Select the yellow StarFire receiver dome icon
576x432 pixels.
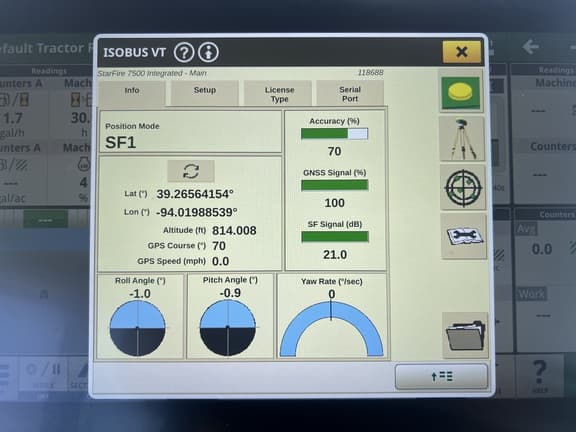[x=462, y=91]
